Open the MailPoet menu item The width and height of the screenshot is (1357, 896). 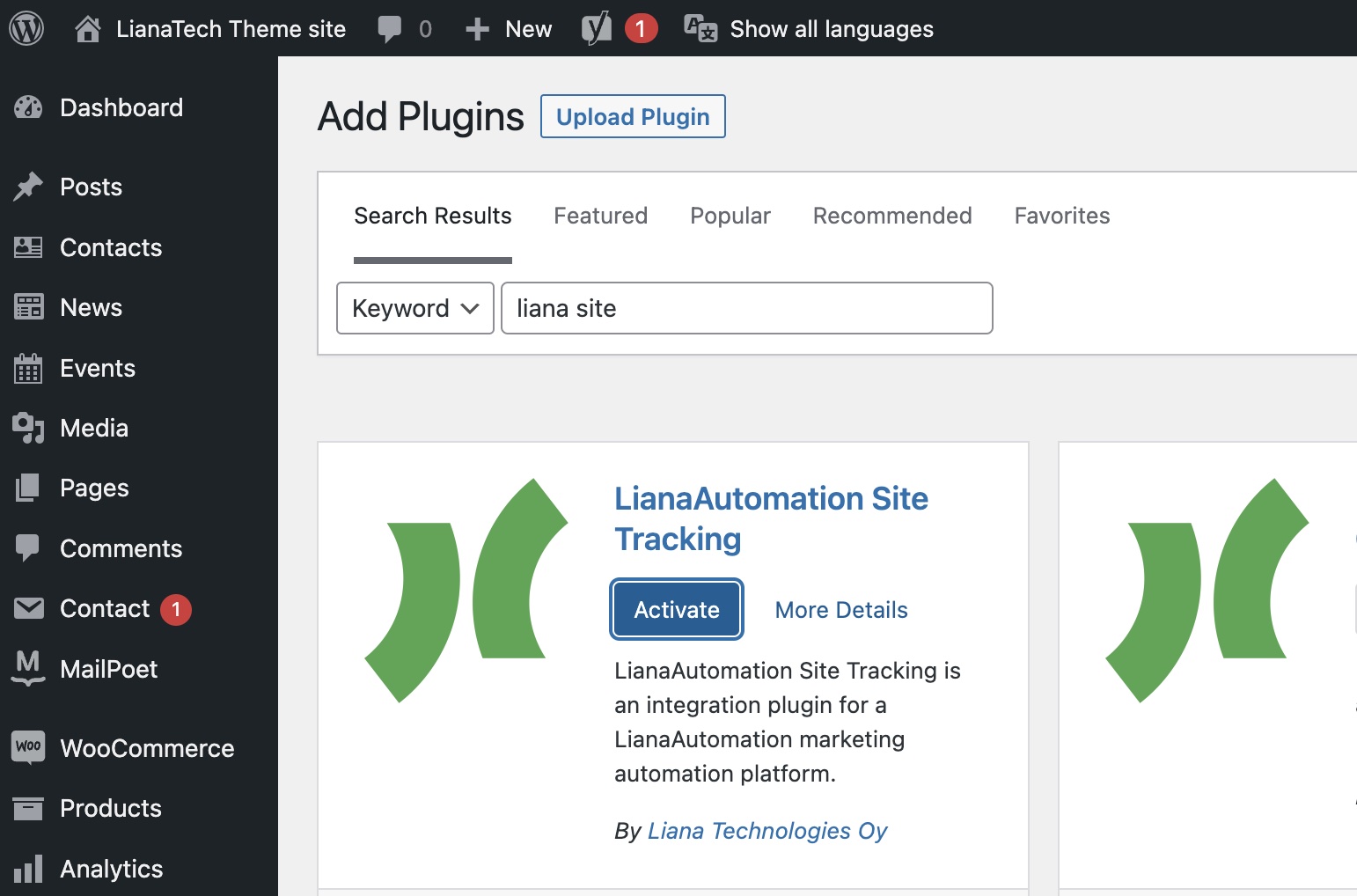[x=109, y=669]
